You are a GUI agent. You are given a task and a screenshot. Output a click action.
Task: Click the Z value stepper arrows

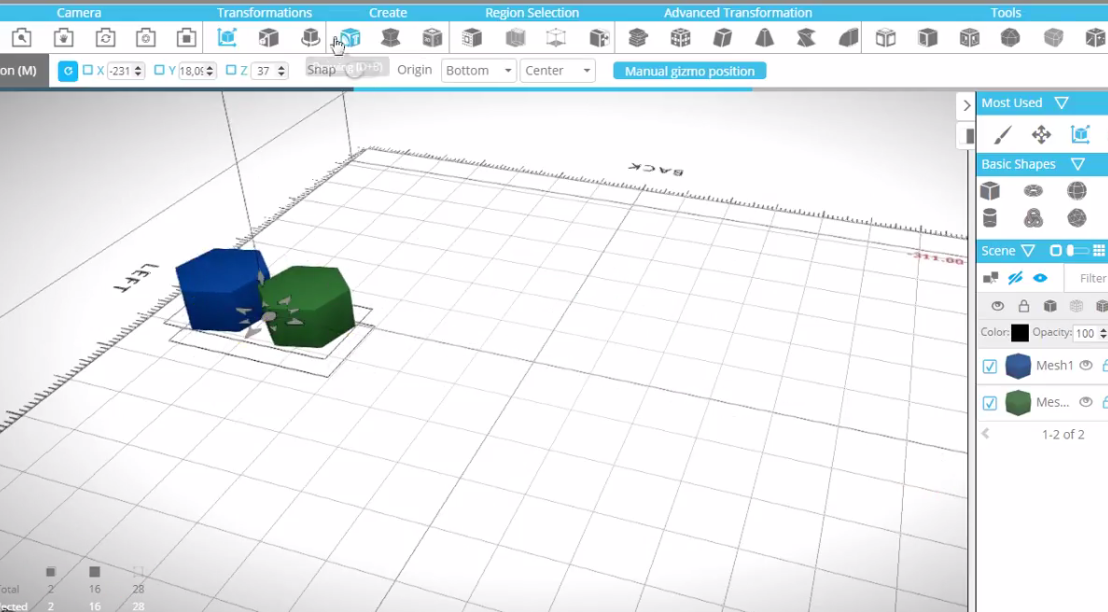click(x=281, y=71)
